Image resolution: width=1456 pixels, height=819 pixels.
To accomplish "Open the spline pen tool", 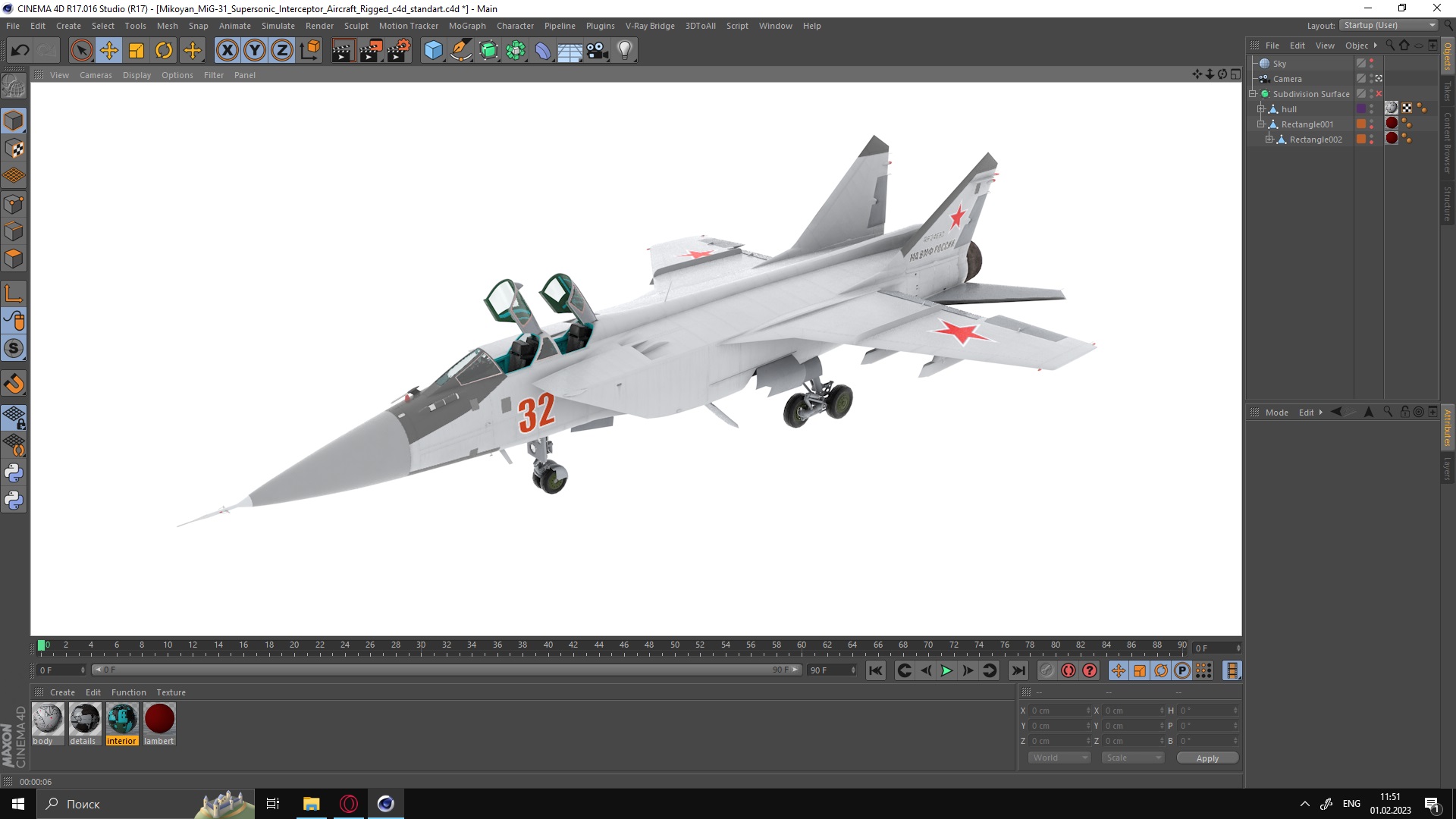I will (460, 51).
